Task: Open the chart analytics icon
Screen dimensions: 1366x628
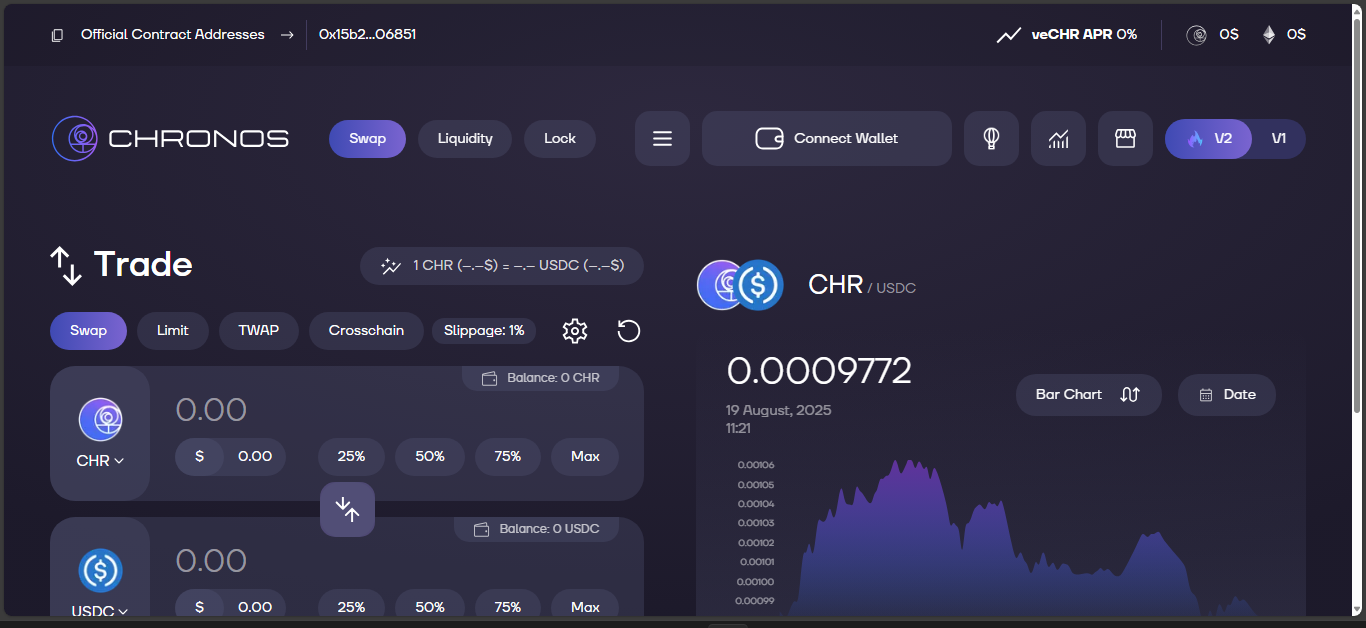Action: tap(1058, 139)
